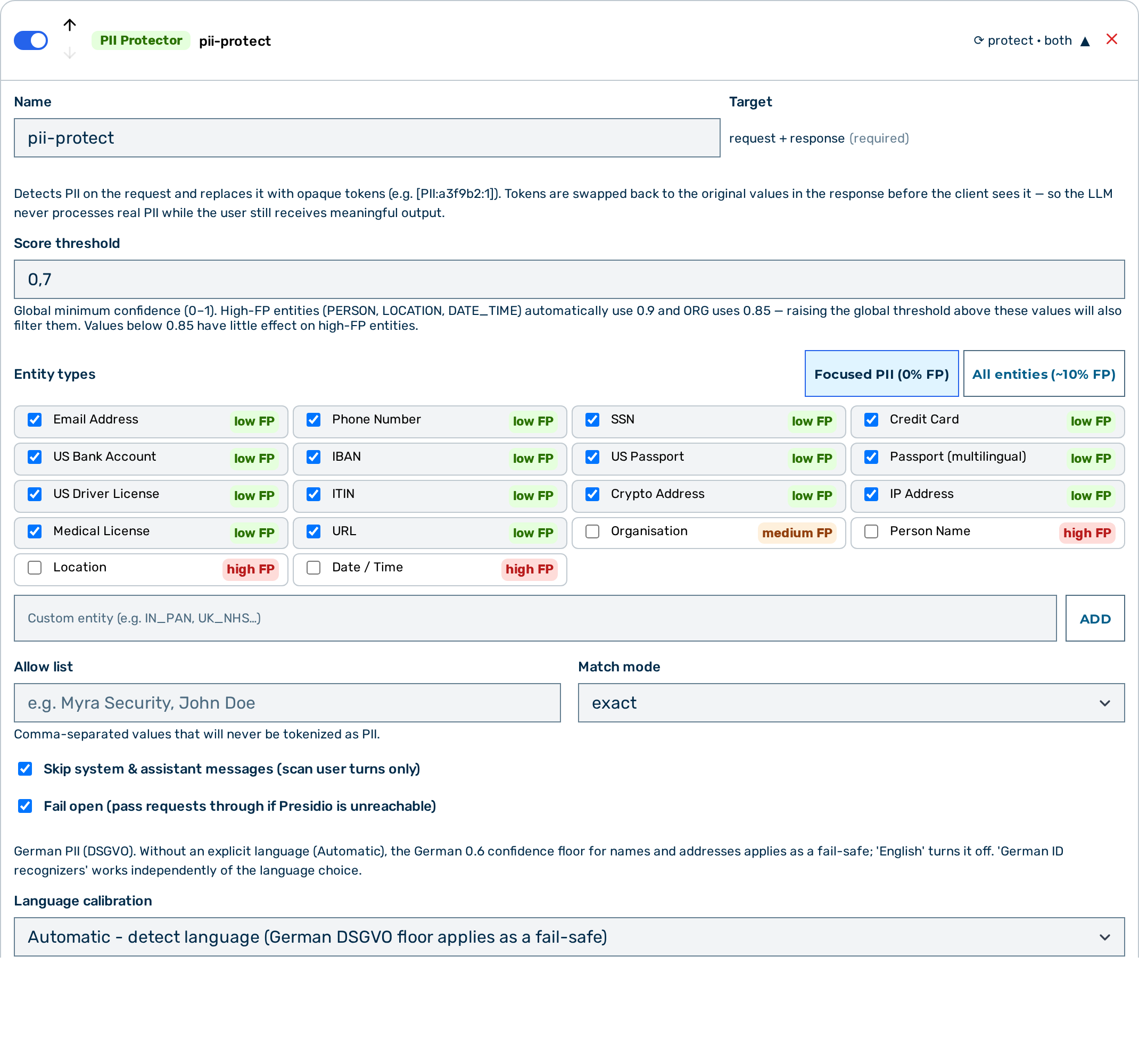Click the PII Protector badge
1139x1064 pixels.
[x=141, y=40]
